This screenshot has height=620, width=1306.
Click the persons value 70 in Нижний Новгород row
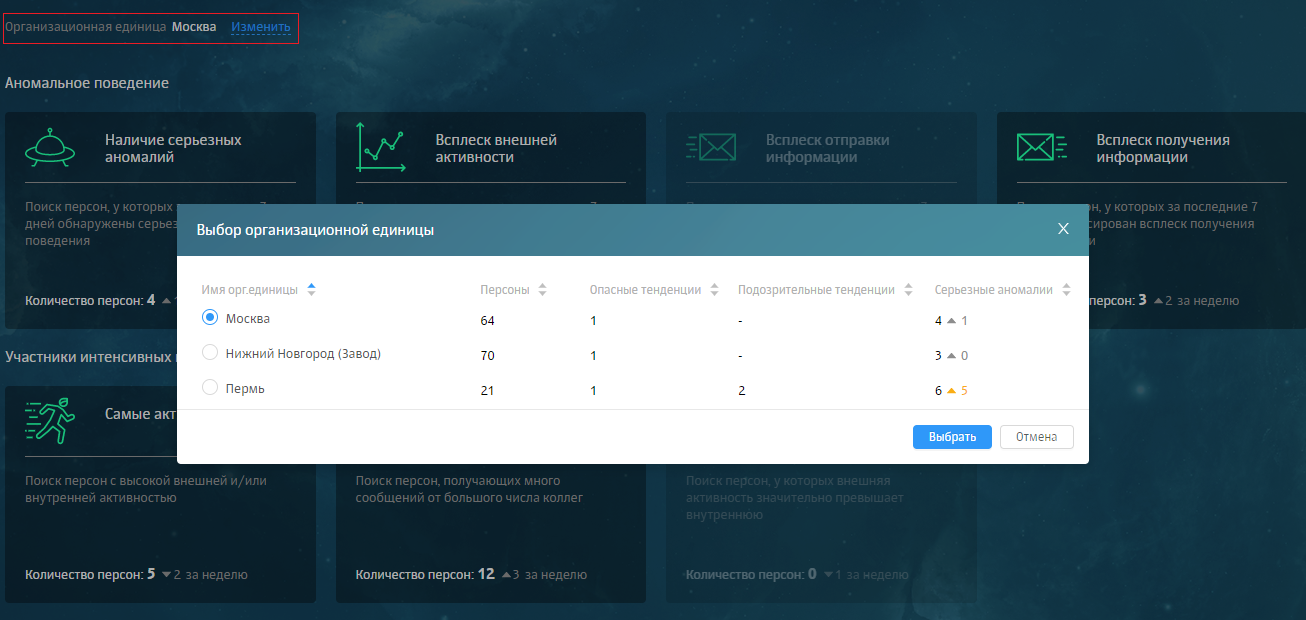(488, 356)
